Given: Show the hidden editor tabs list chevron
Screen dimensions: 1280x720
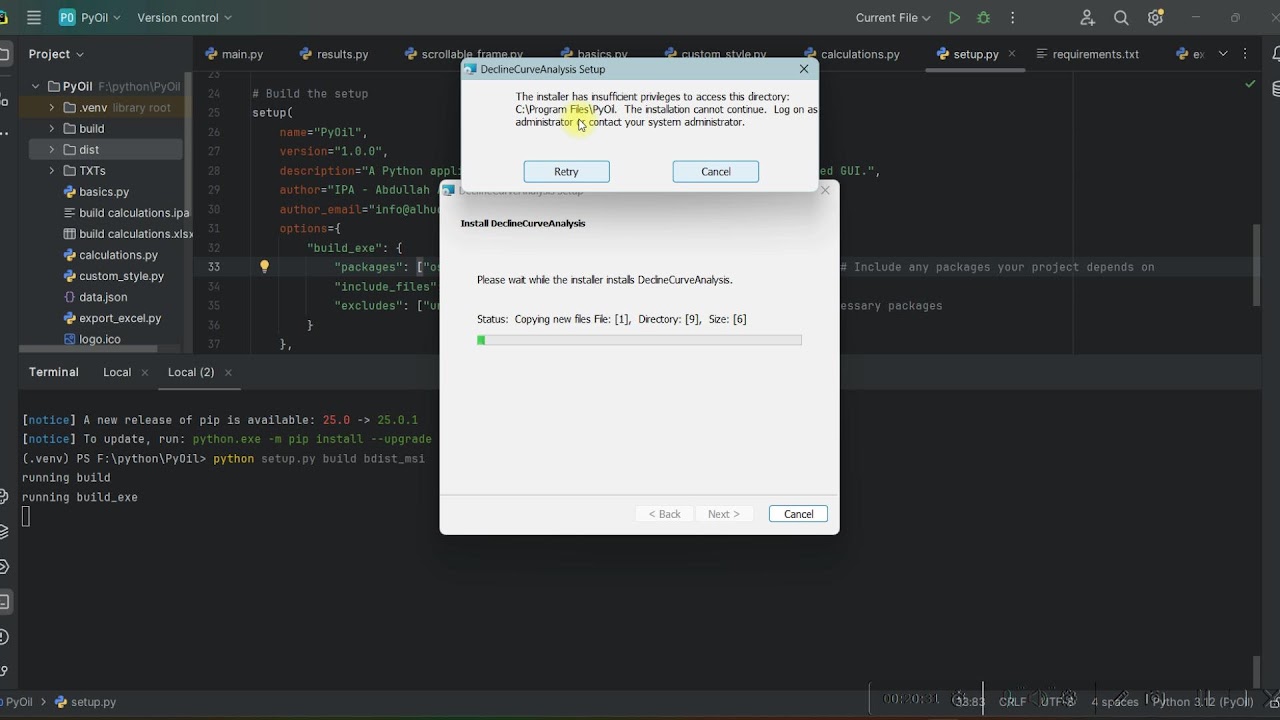Looking at the screenshot, I should pyautogui.click(x=1222, y=54).
